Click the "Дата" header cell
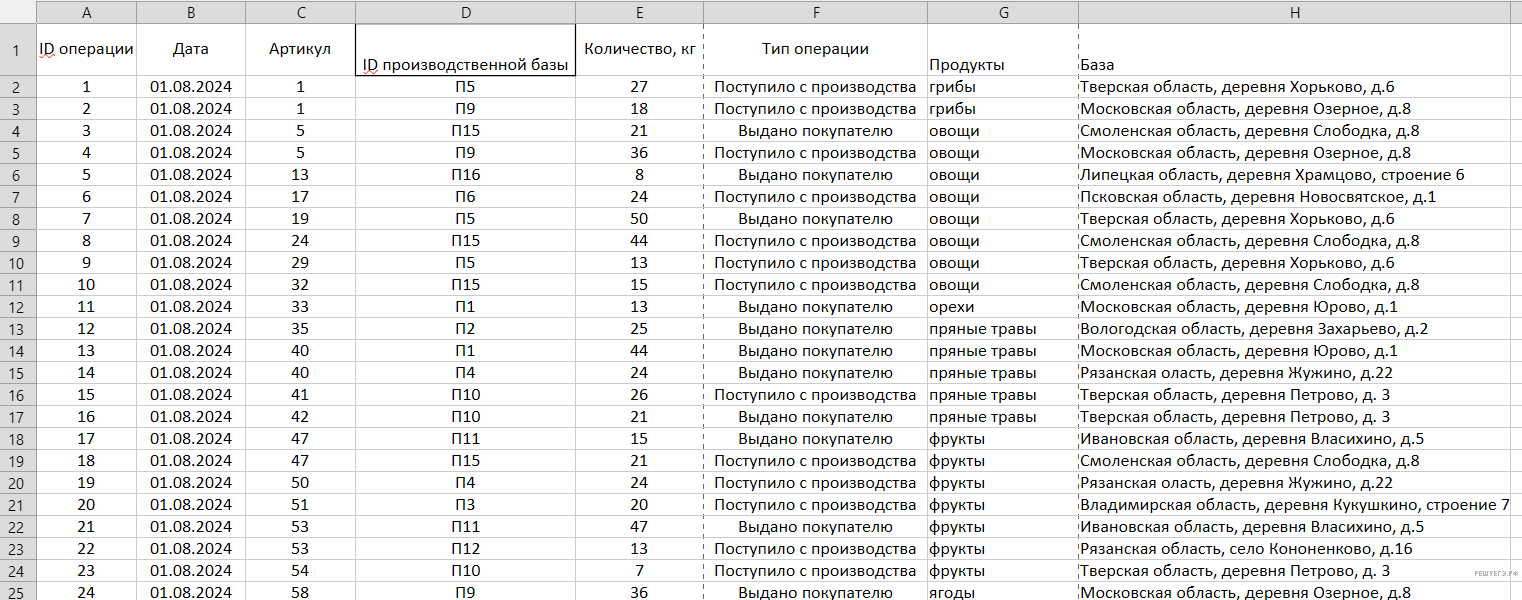1522x600 pixels. click(x=190, y=50)
